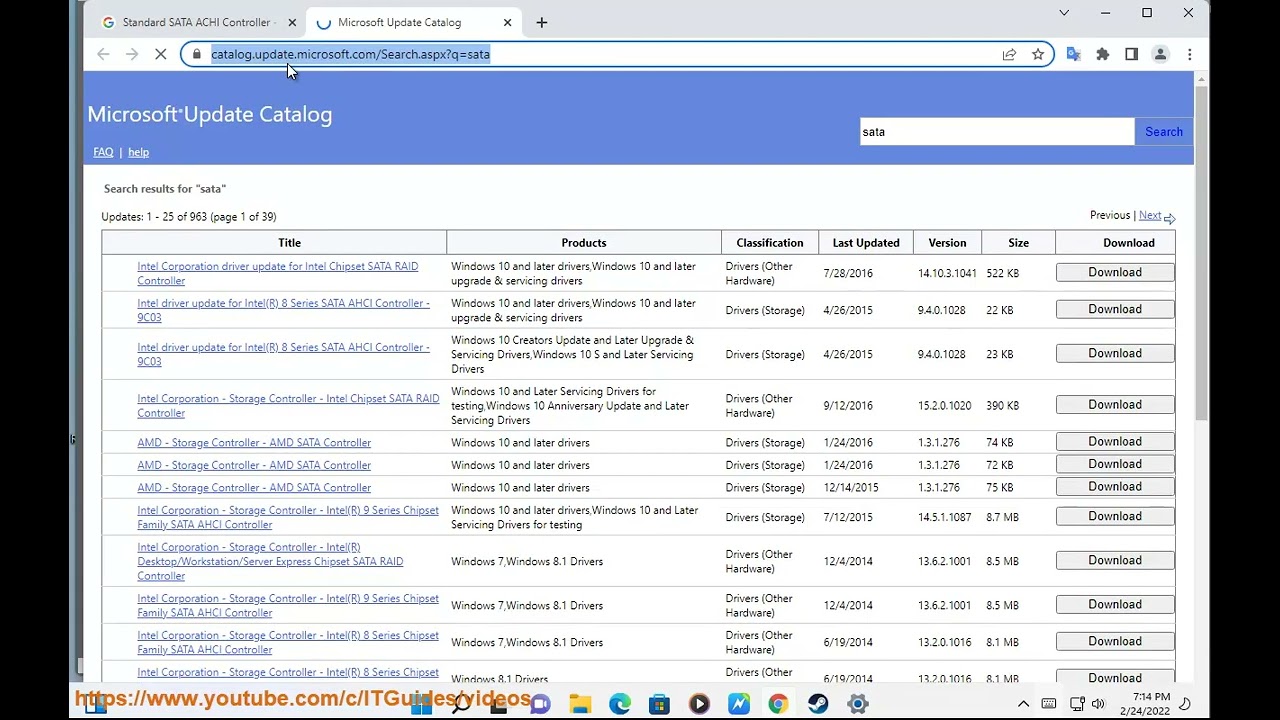Expand the tab search chevron in Chrome

click(1064, 13)
